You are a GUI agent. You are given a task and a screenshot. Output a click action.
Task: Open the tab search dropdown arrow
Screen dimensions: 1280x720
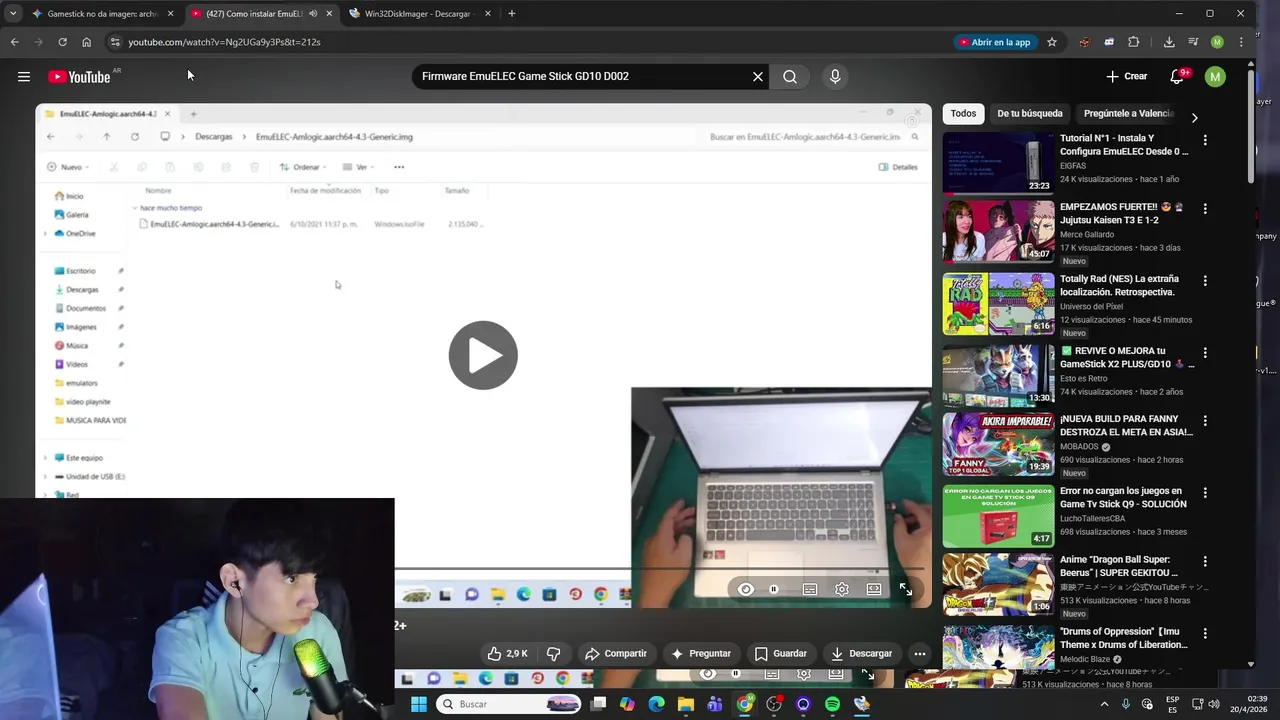(x=13, y=14)
